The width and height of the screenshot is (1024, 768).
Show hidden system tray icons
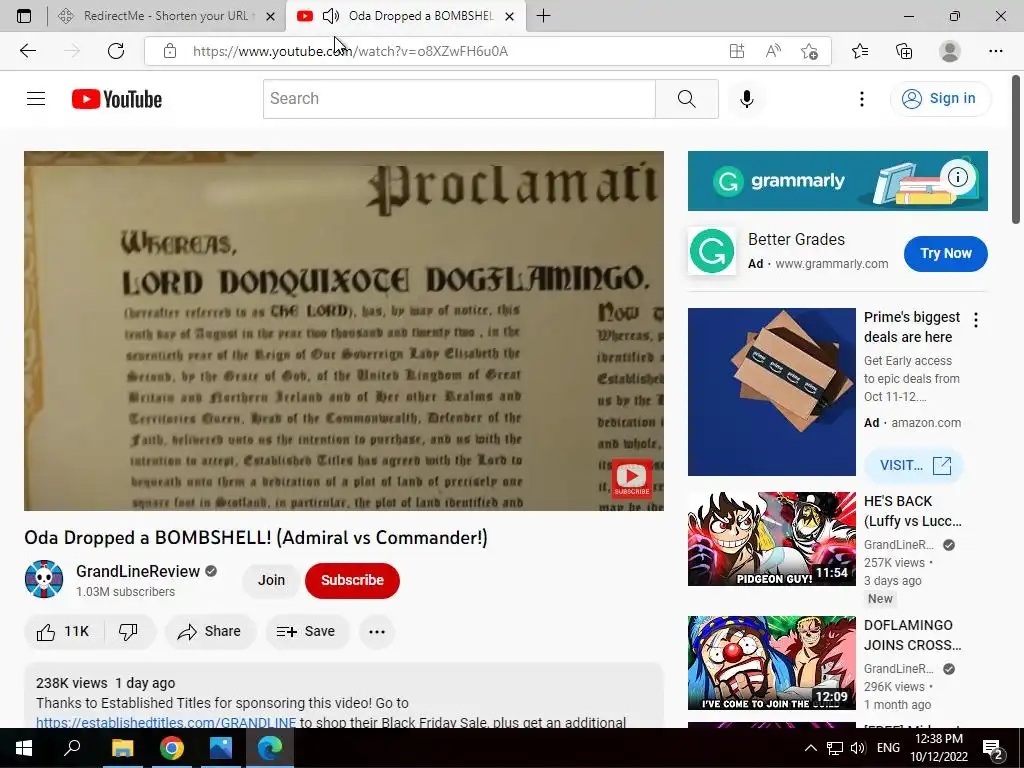[810, 748]
